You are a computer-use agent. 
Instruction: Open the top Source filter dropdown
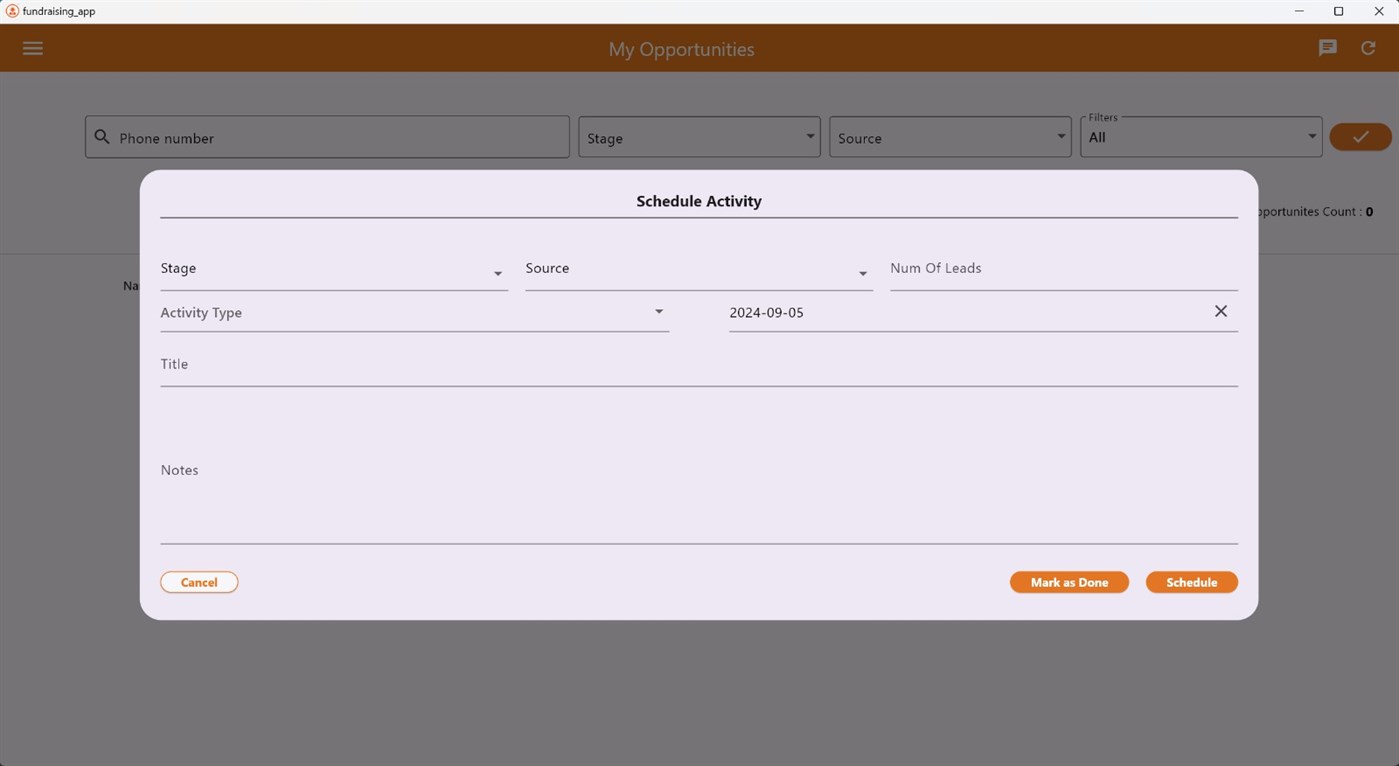[x=1061, y=136]
